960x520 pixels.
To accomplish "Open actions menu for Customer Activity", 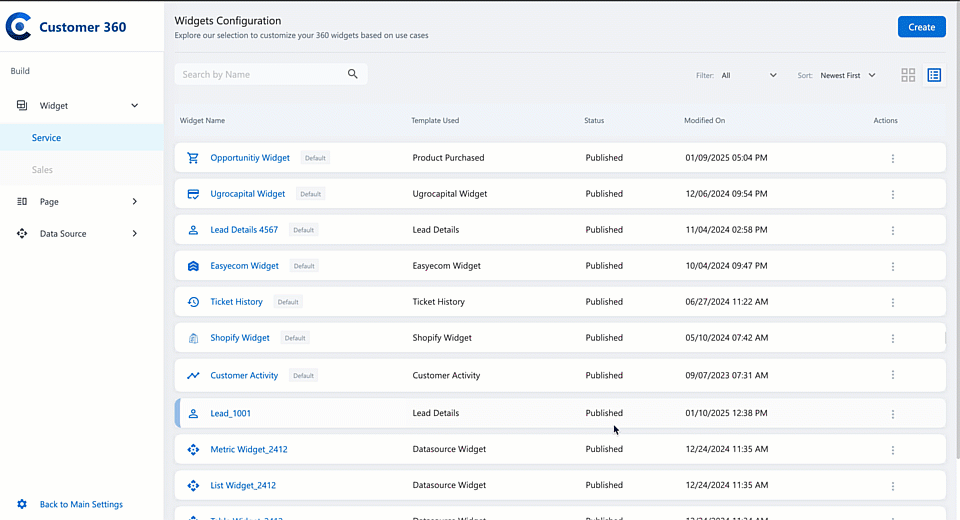I will pos(893,375).
